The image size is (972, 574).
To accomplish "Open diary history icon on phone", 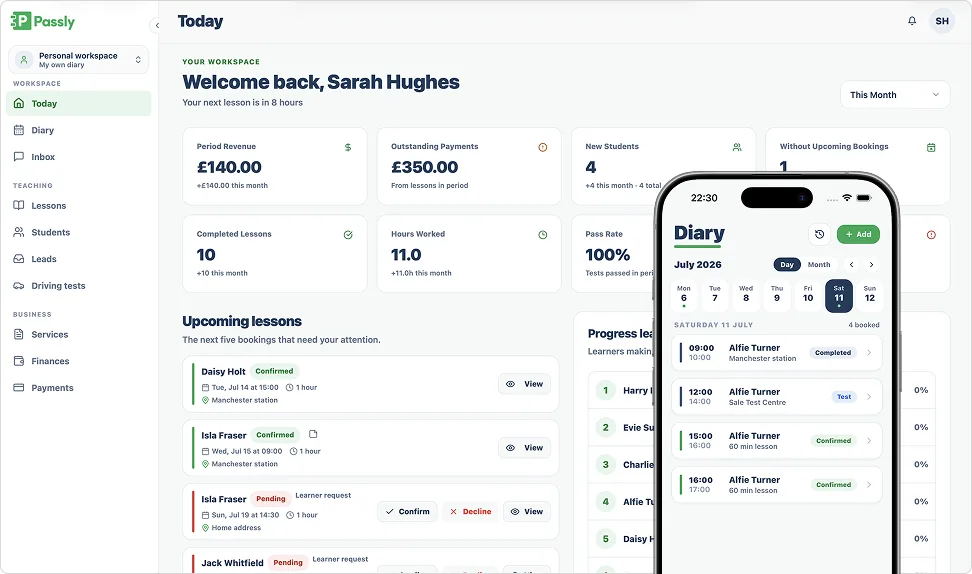I will (820, 234).
